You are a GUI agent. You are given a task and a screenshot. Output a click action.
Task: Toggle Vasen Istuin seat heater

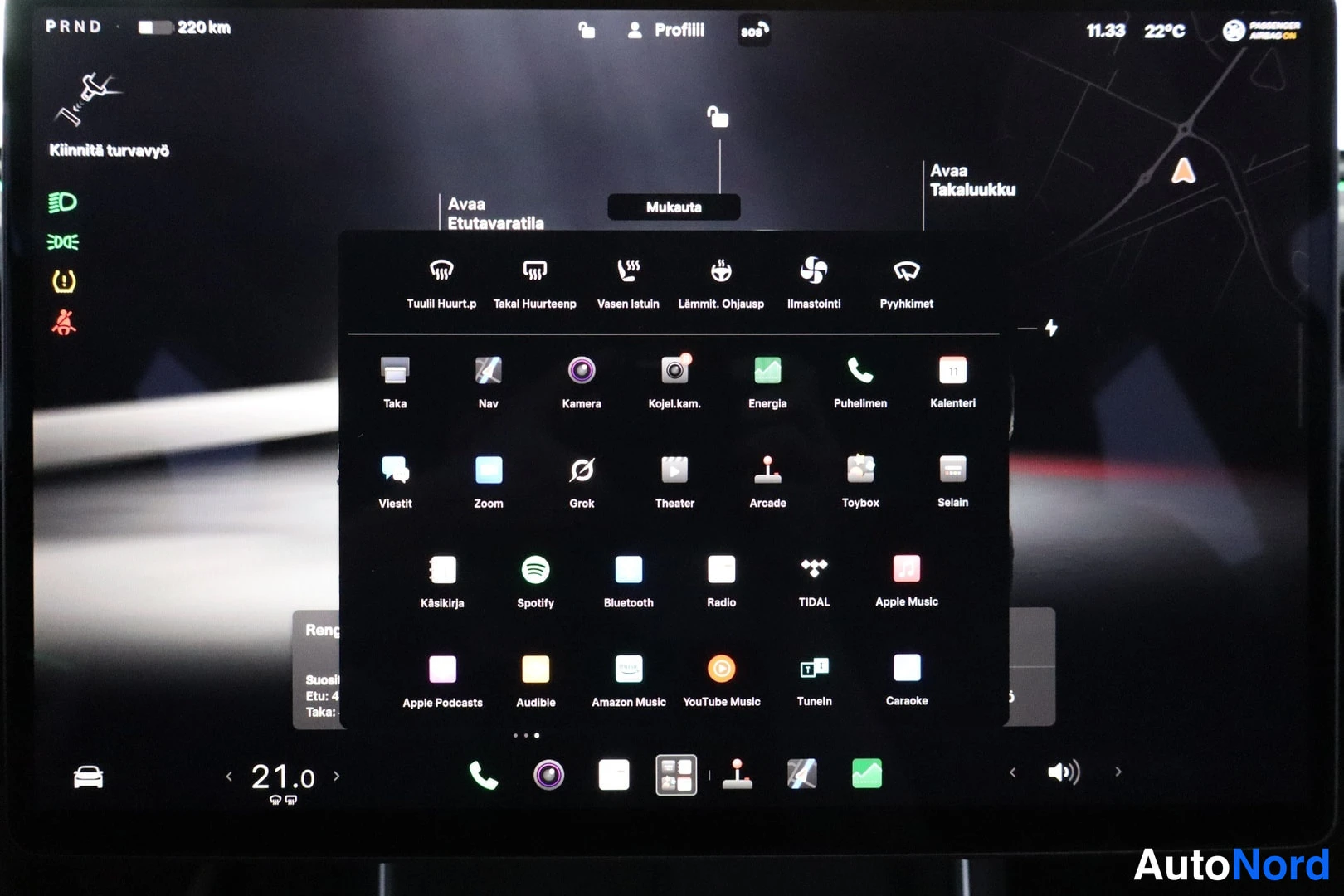pos(628,283)
